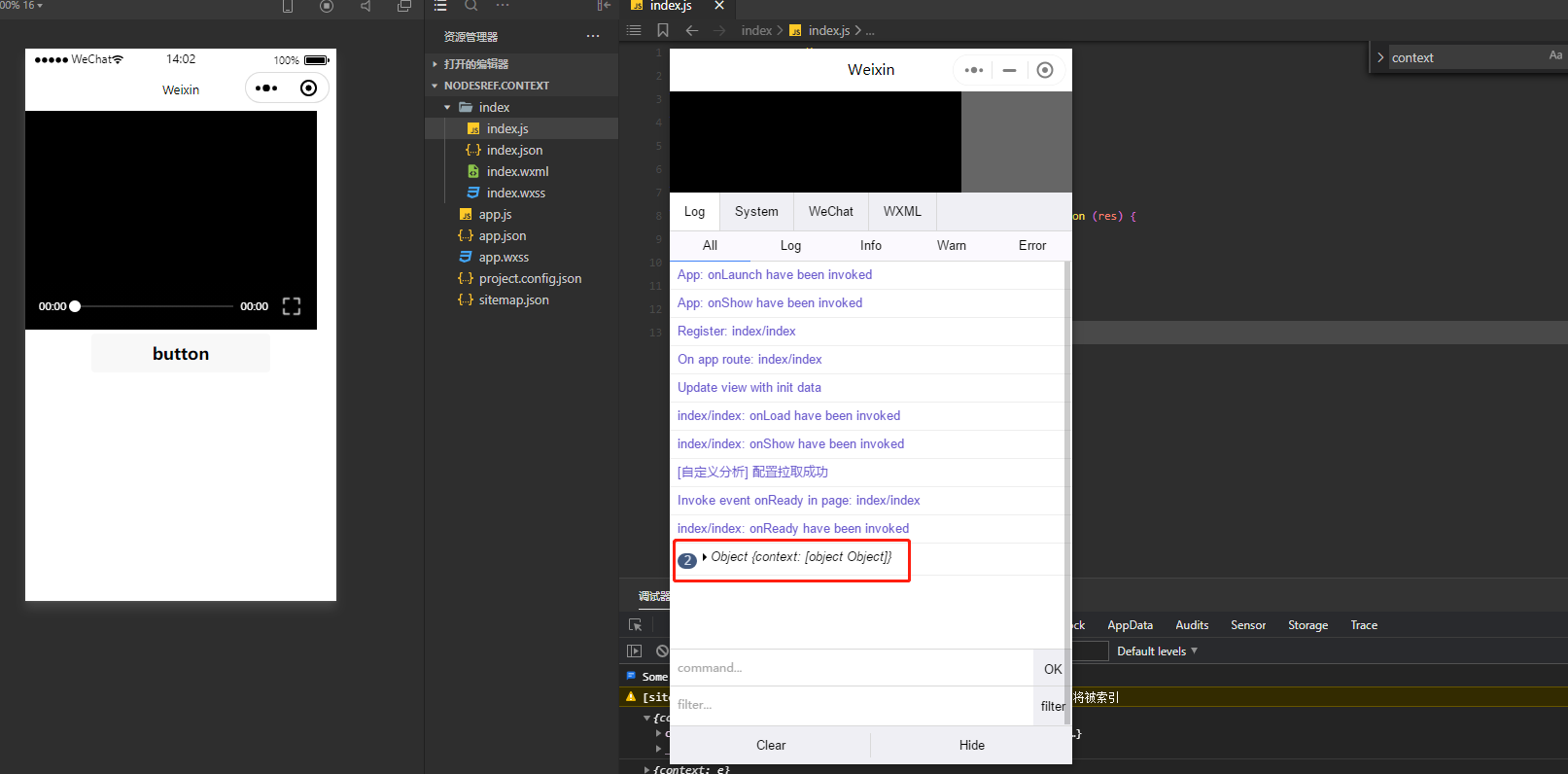Click the record stop icon in simulator toolbar
The width and height of the screenshot is (1568, 774).
pos(327,6)
